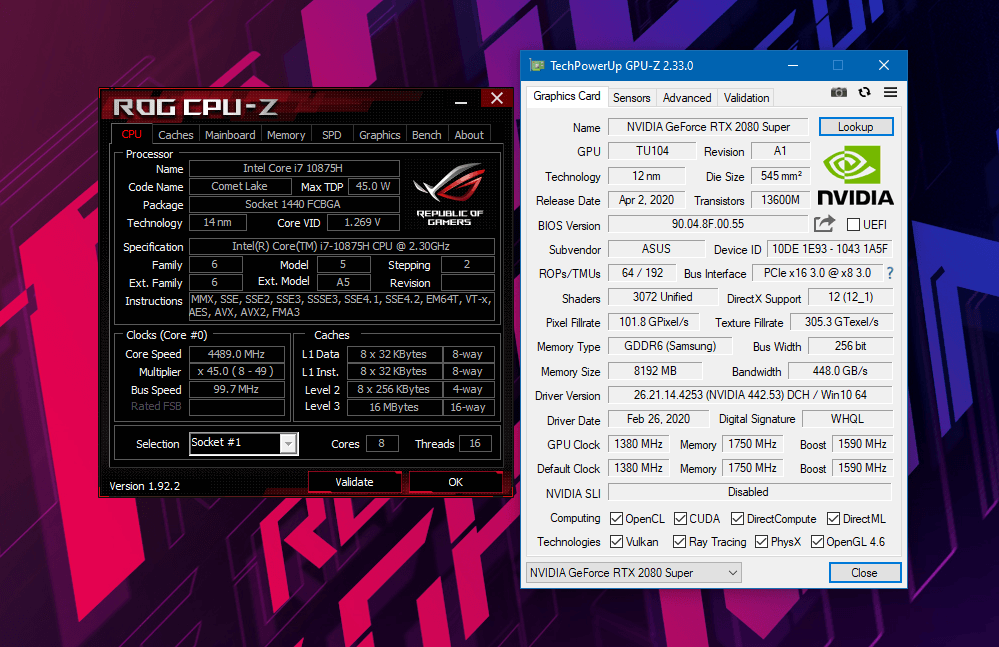Click the NVIDIA logo
This screenshot has height=647, width=999.
point(855,172)
